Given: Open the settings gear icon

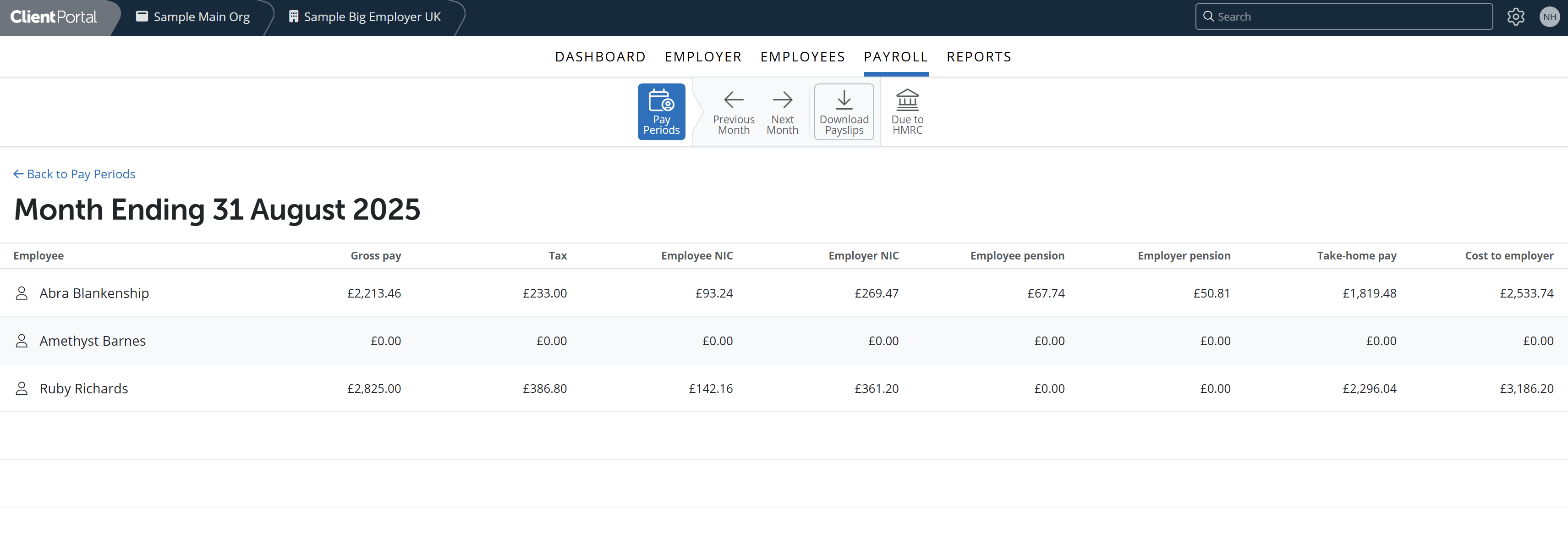Looking at the screenshot, I should pyautogui.click(x=1516, y=17).
